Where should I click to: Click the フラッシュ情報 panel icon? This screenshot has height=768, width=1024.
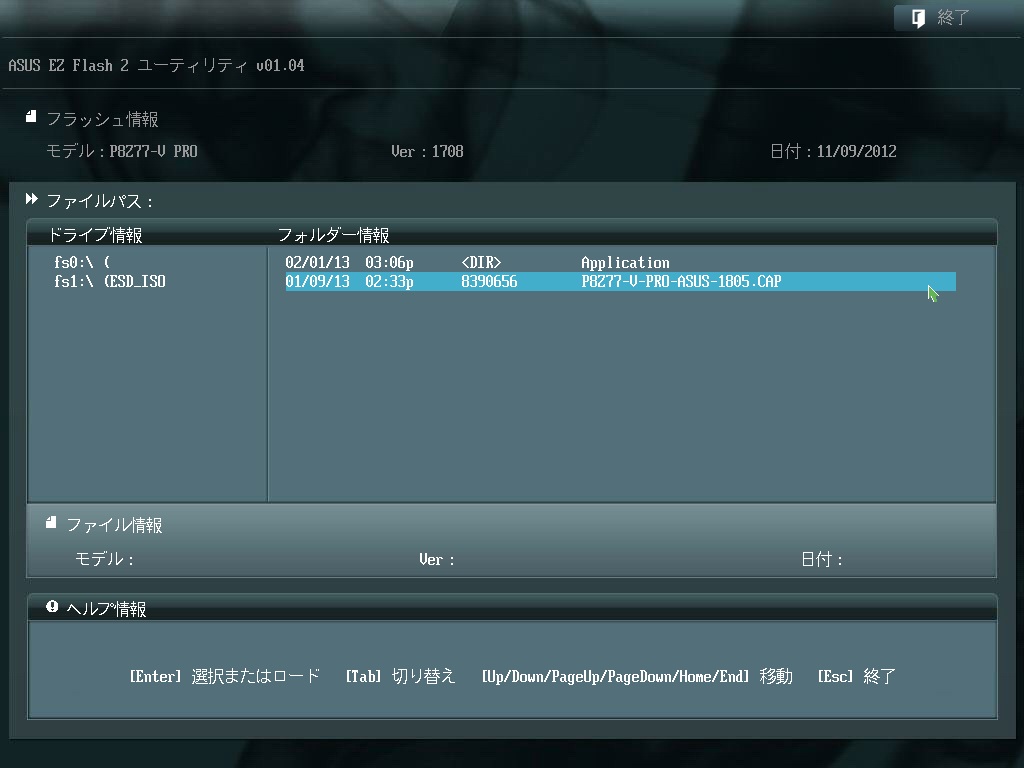coord(30,115)
